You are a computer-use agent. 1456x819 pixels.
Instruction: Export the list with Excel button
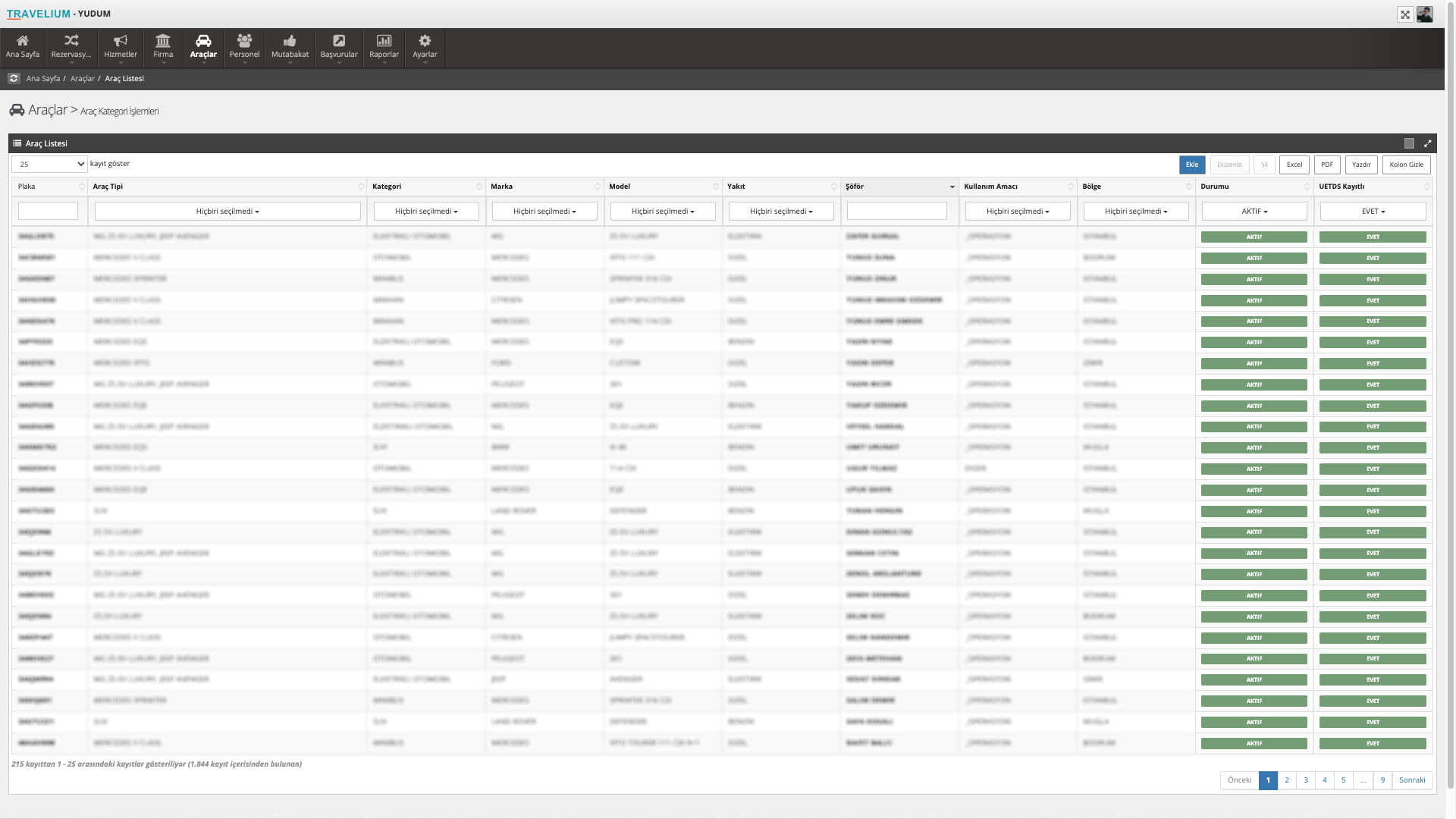coord(1294,165)
